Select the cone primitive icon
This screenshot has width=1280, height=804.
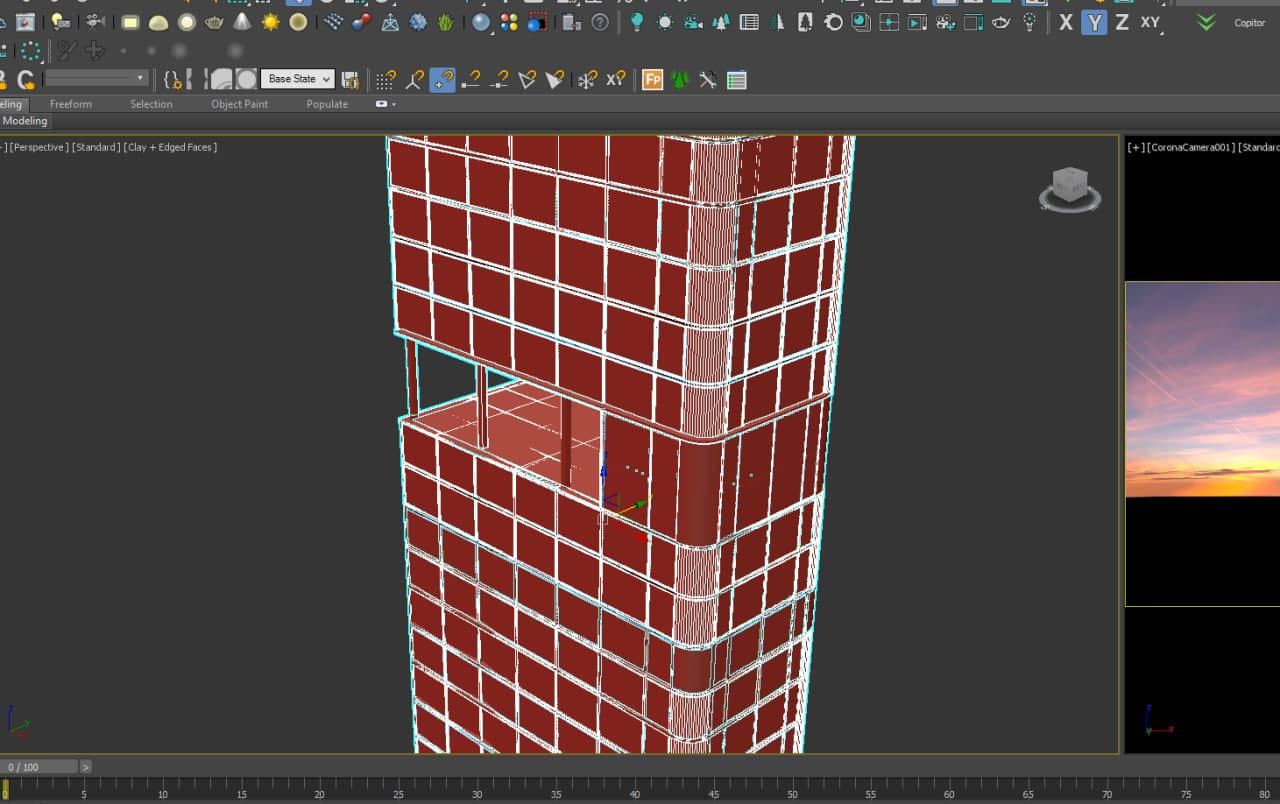coord(242,22)
